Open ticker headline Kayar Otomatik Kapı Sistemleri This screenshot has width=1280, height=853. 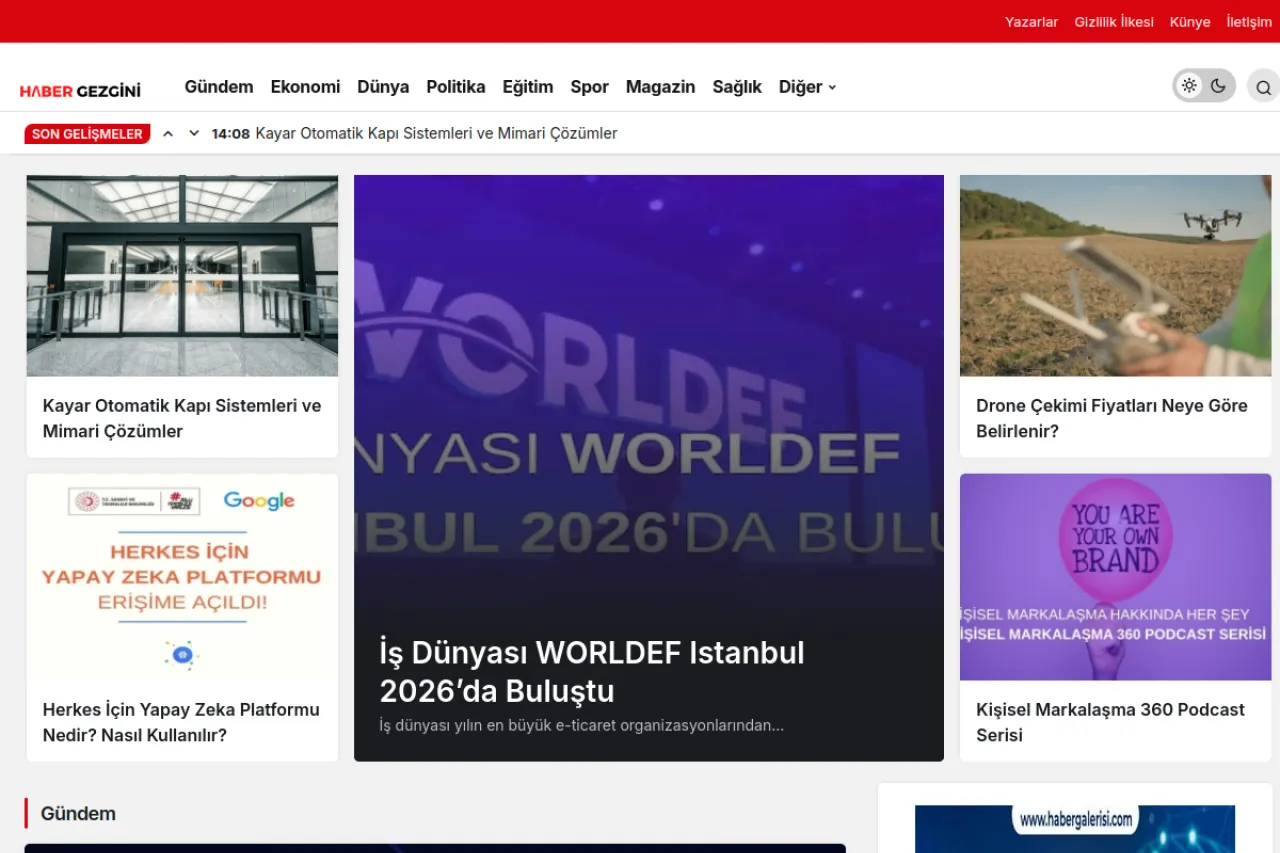[436, 133]
